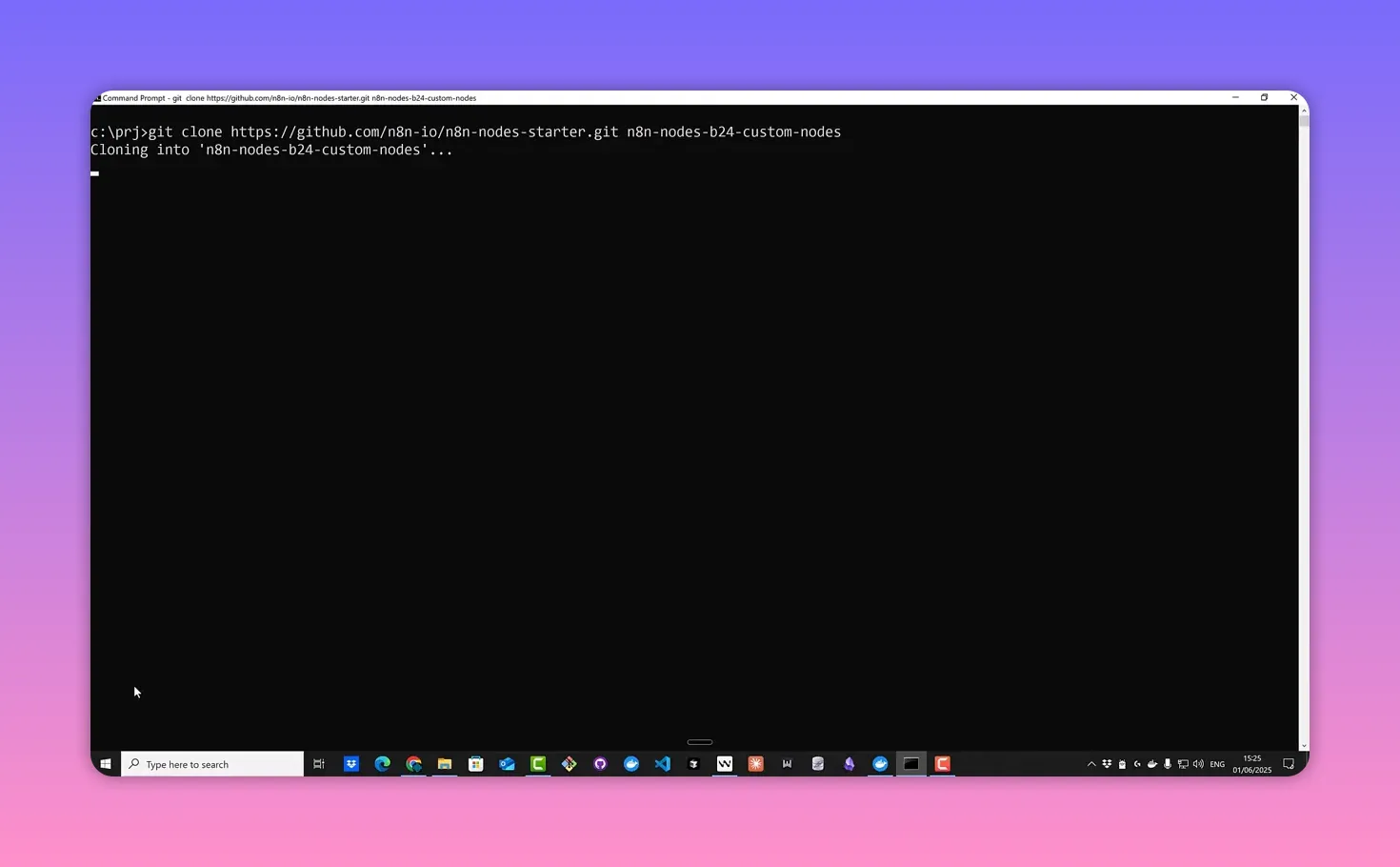Open the Windows Start menu
Screen dimensions: 1400x867
[x=106, y=763]
